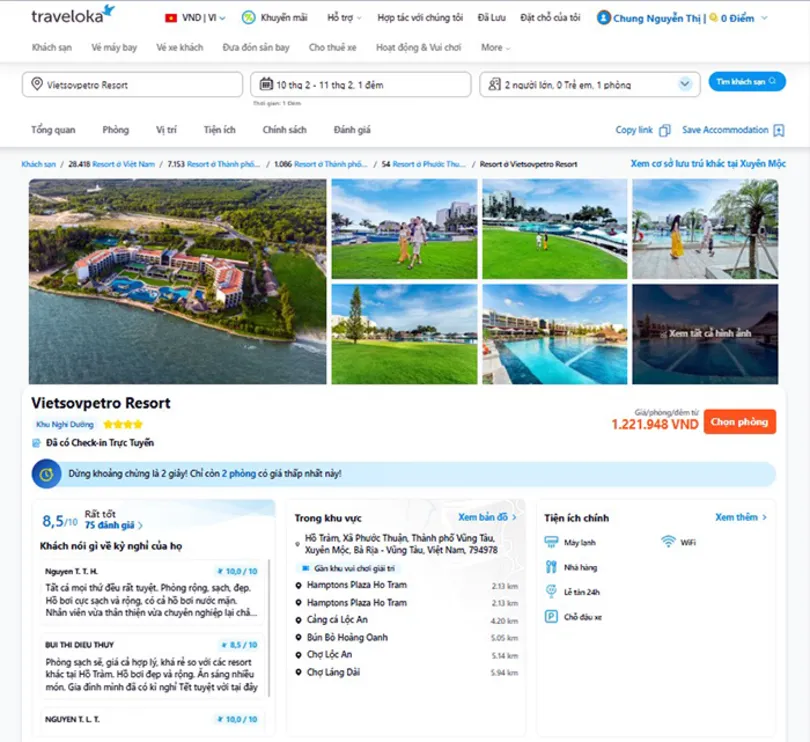Click the calendar icon in date field
This screenshot has height=742, width=810.
tap(265, 85)
